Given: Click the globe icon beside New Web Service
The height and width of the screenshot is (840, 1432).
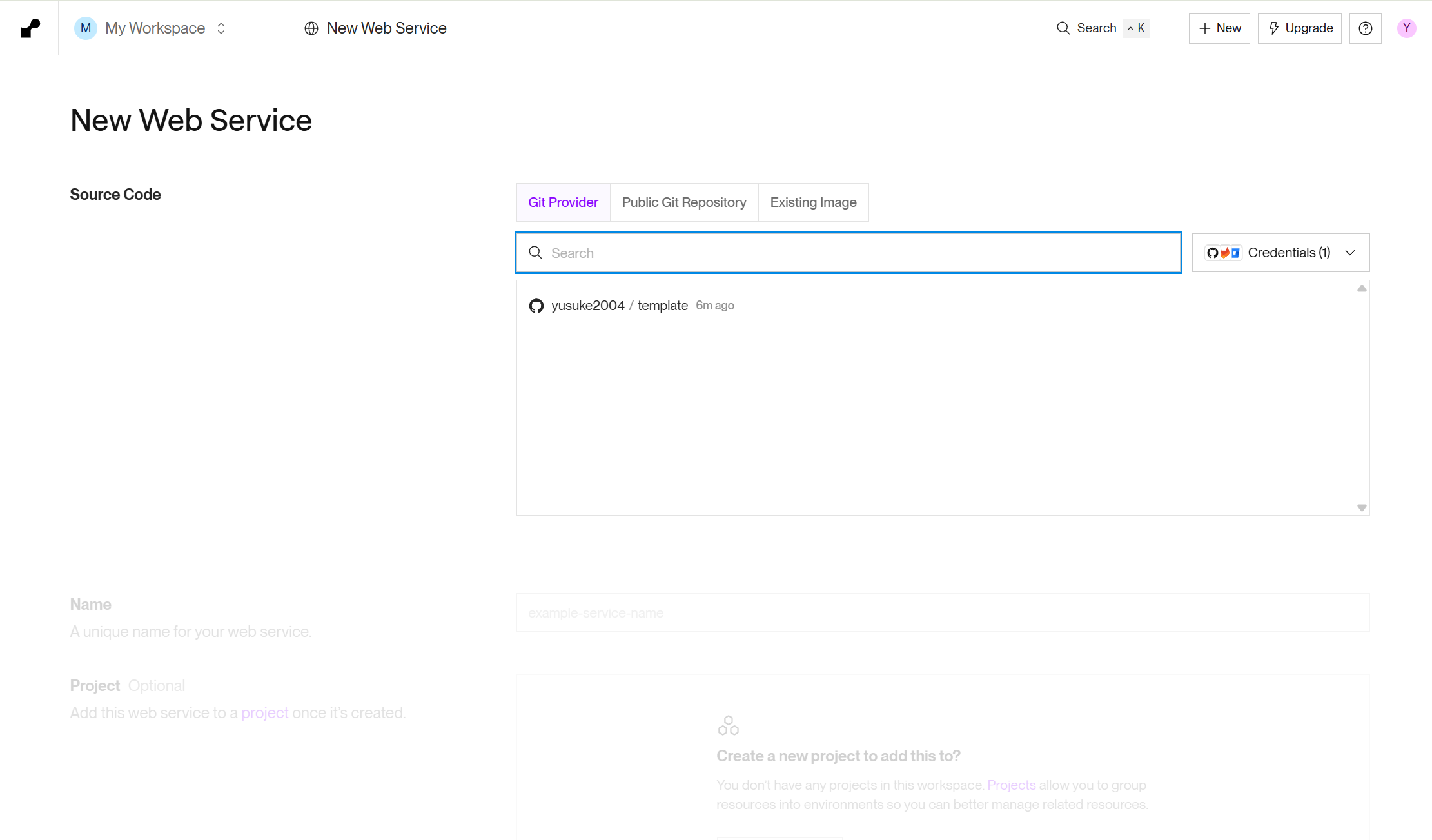Looking at the screenshot, I should (x=311, y=28).
